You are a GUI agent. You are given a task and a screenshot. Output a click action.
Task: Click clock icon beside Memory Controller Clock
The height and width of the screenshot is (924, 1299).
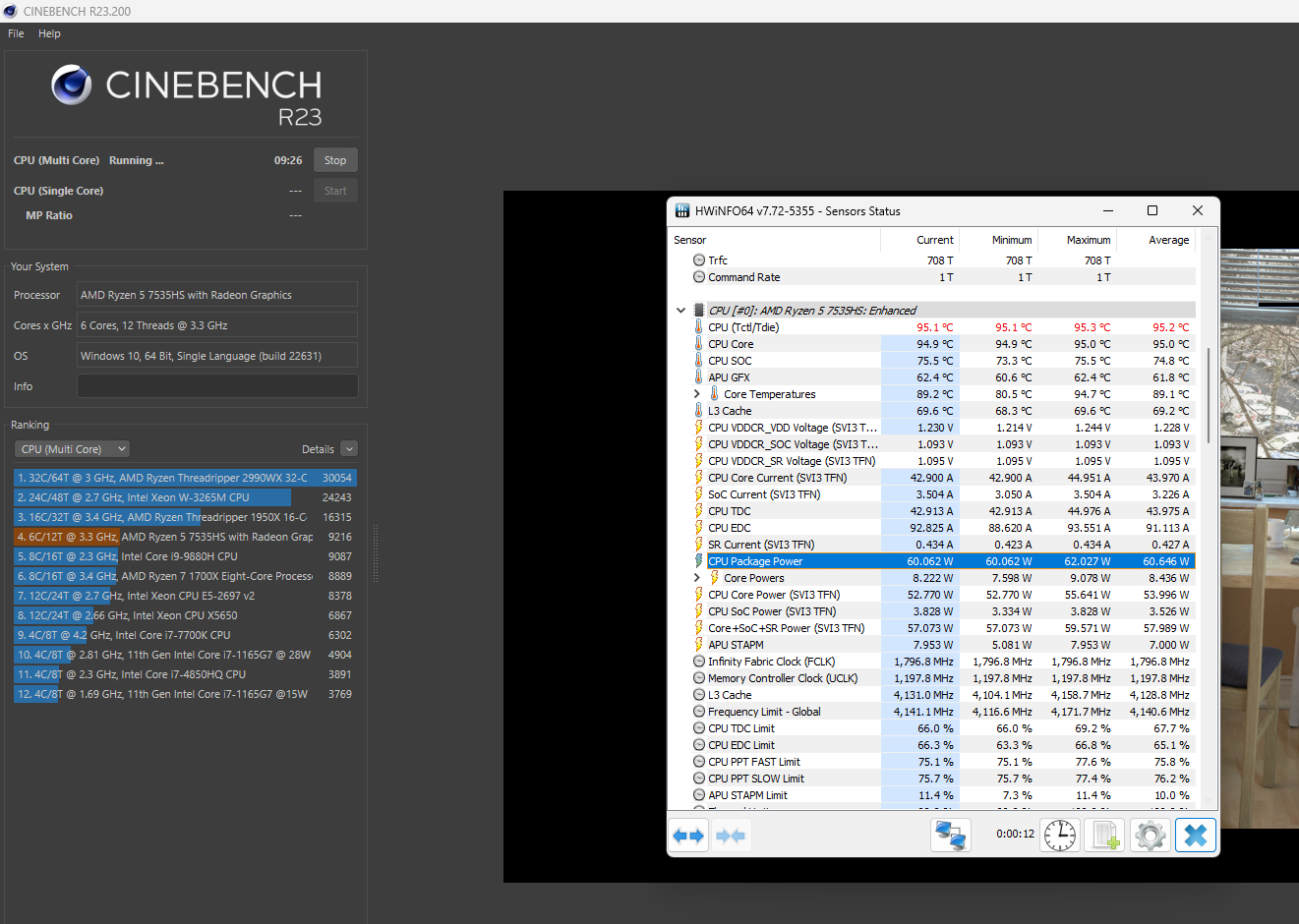[x=699, y=678]
